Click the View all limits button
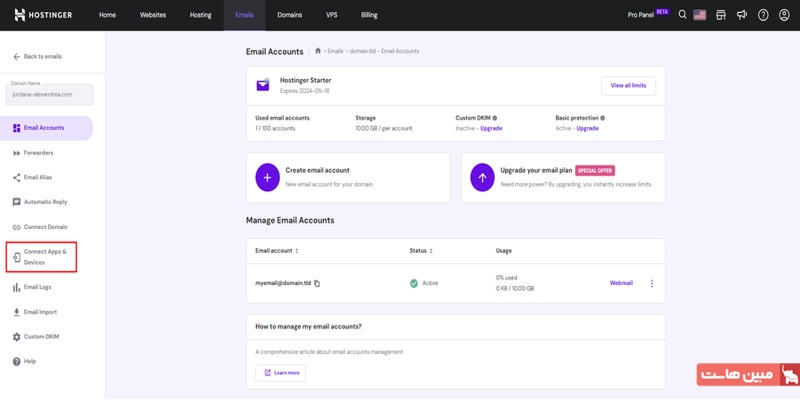 [628, 85]
